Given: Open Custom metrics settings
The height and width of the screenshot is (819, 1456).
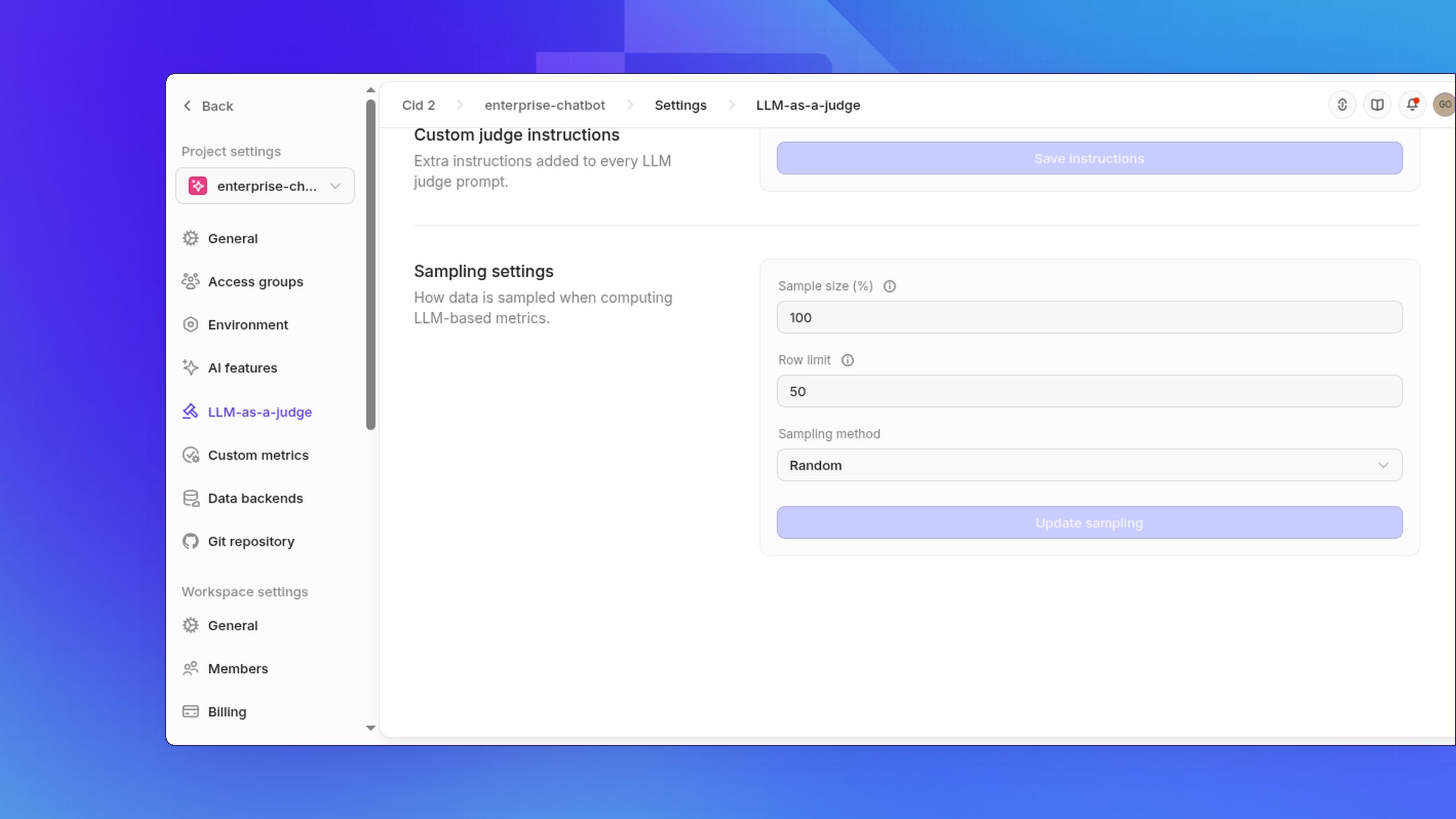Looking at the screenshot, I should [x=258, y=455].
